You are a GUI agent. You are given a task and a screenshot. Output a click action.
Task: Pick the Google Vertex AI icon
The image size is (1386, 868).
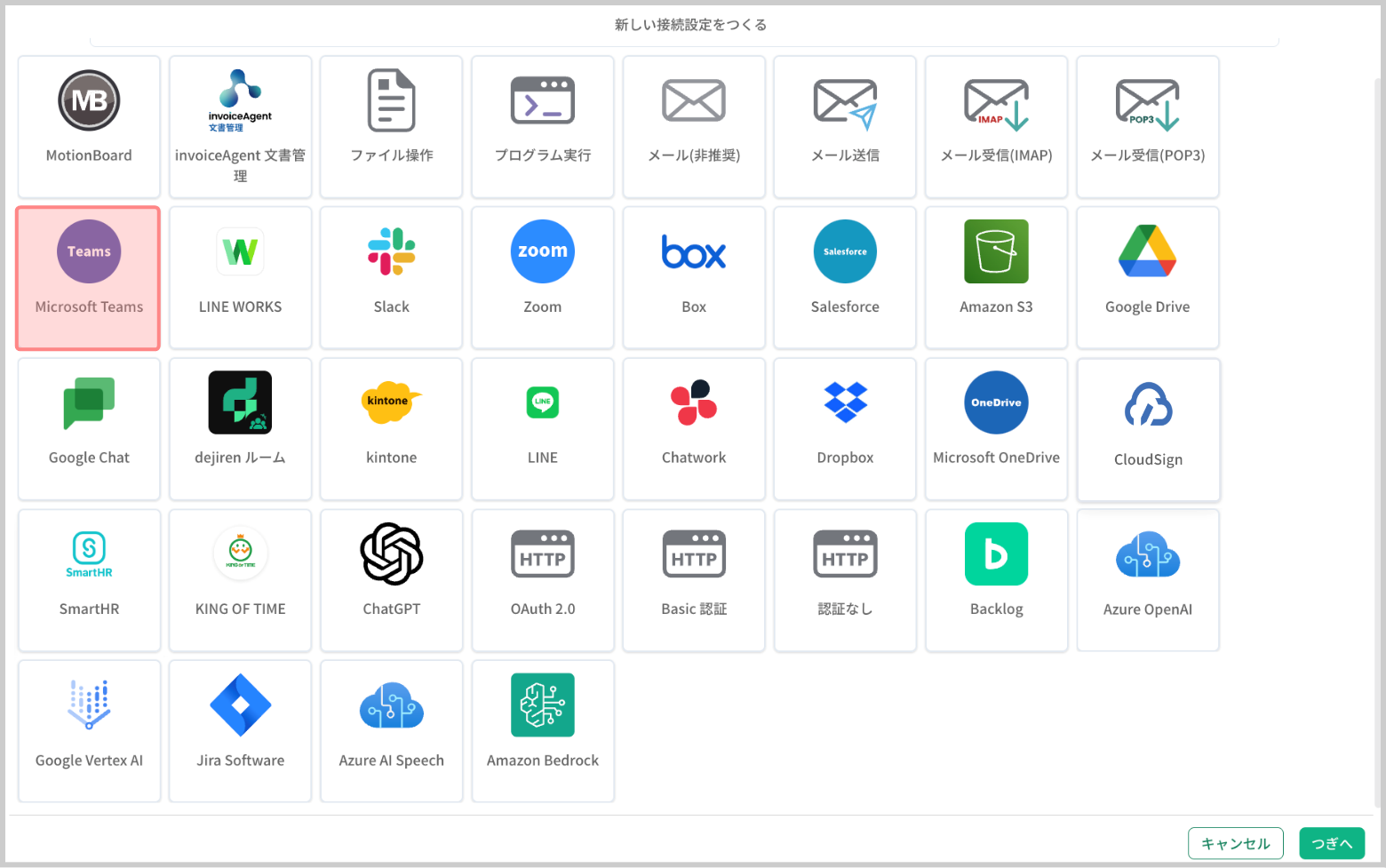pos(89,705)
